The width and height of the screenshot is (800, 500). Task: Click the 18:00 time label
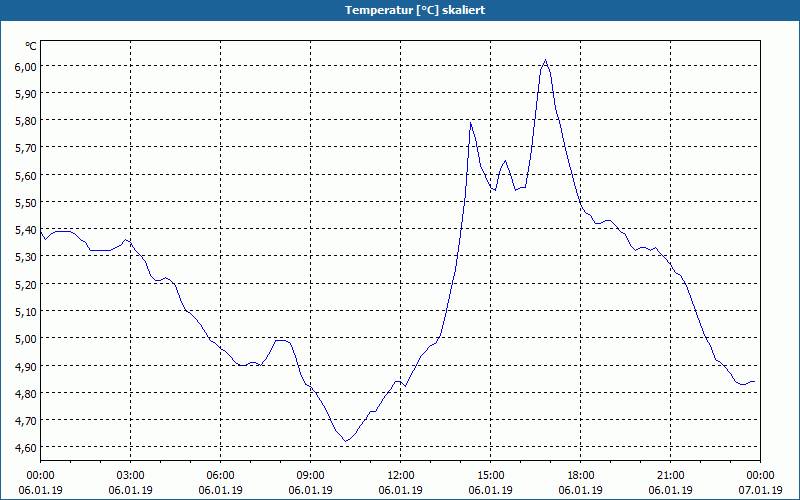[x=581, y=476]
